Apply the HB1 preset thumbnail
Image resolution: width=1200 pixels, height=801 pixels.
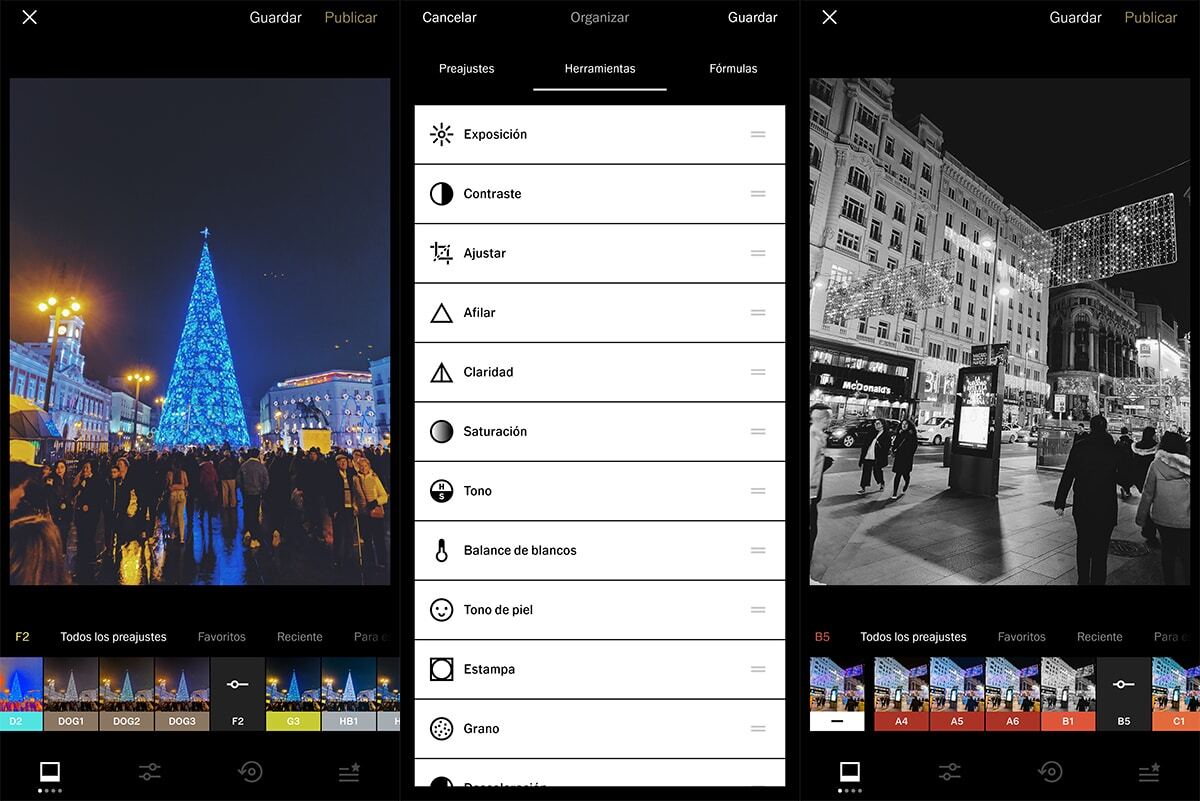pos(348,693)
